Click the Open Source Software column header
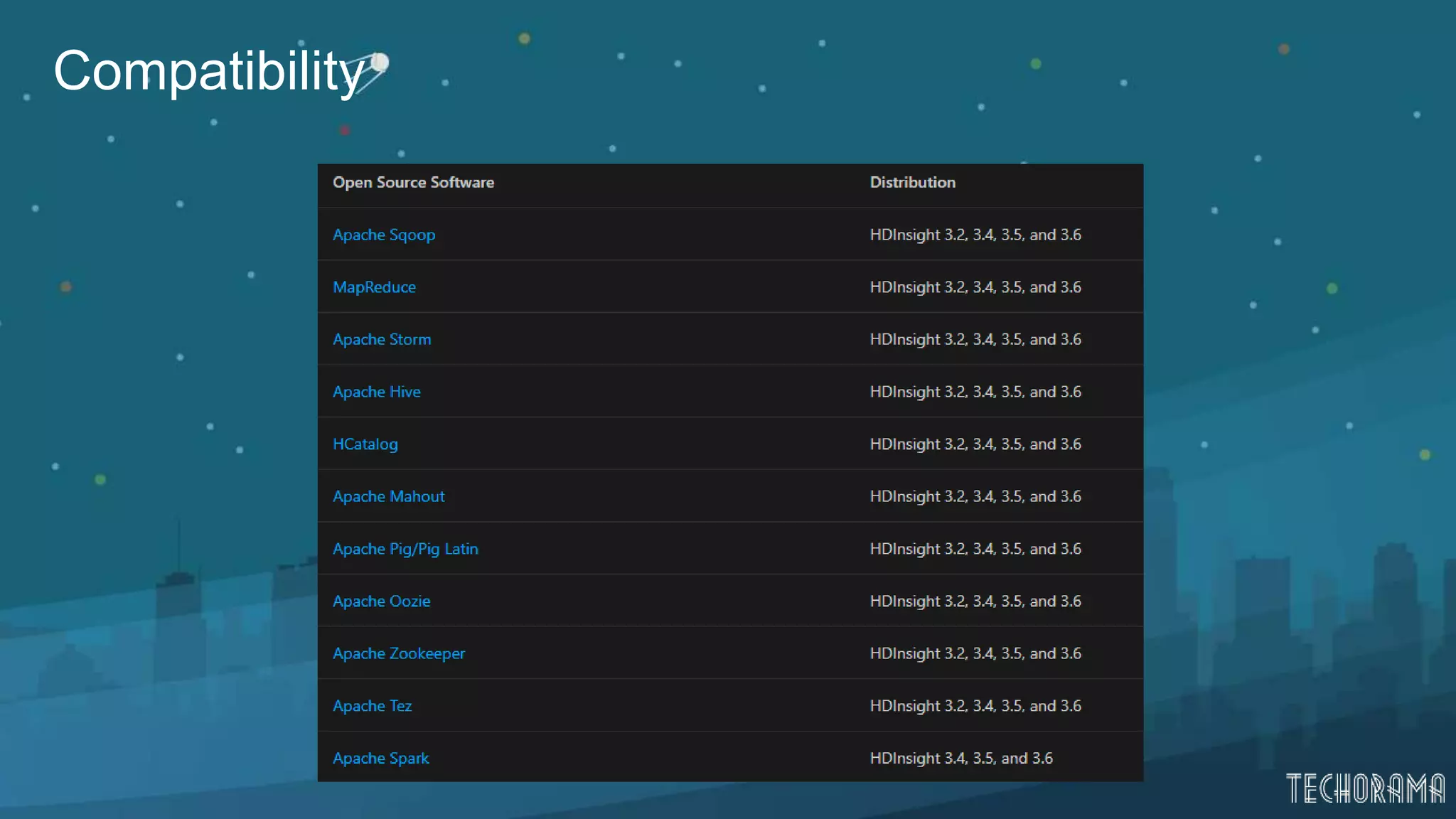 [413, 183]
